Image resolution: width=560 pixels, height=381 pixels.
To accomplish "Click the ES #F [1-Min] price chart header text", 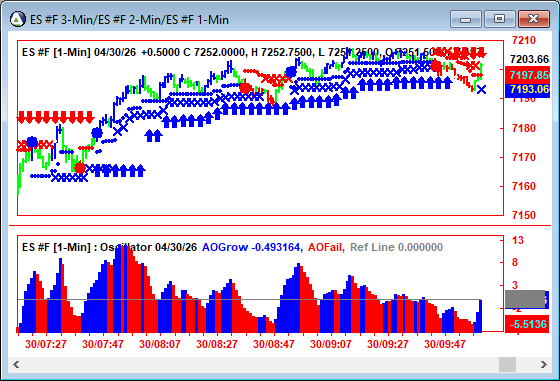I will tap(250, 52).
